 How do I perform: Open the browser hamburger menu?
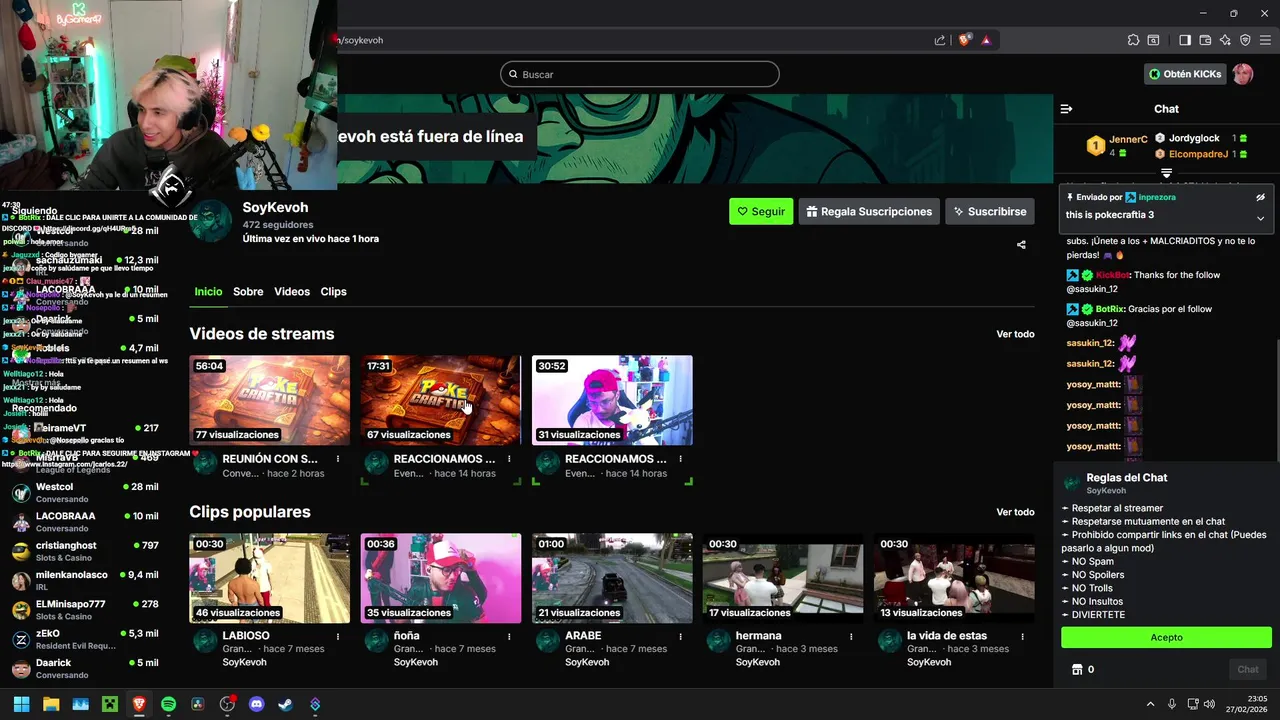coord(1265,40)
